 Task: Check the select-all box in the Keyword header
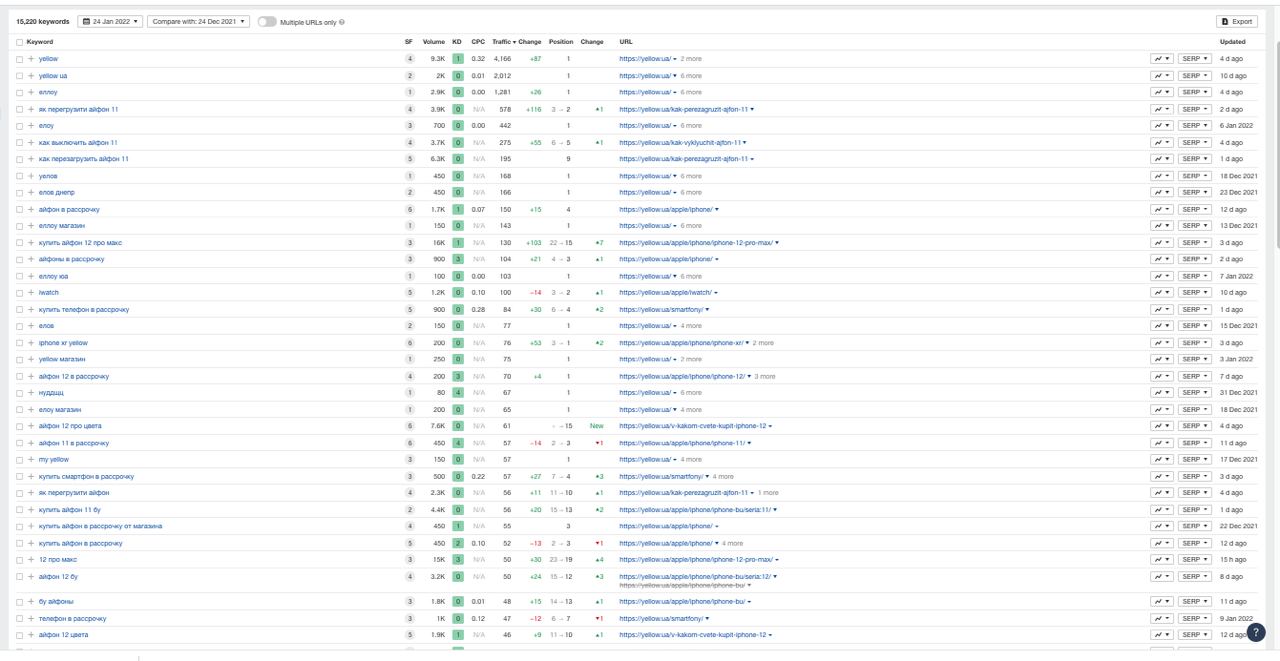tap(19, 42)
